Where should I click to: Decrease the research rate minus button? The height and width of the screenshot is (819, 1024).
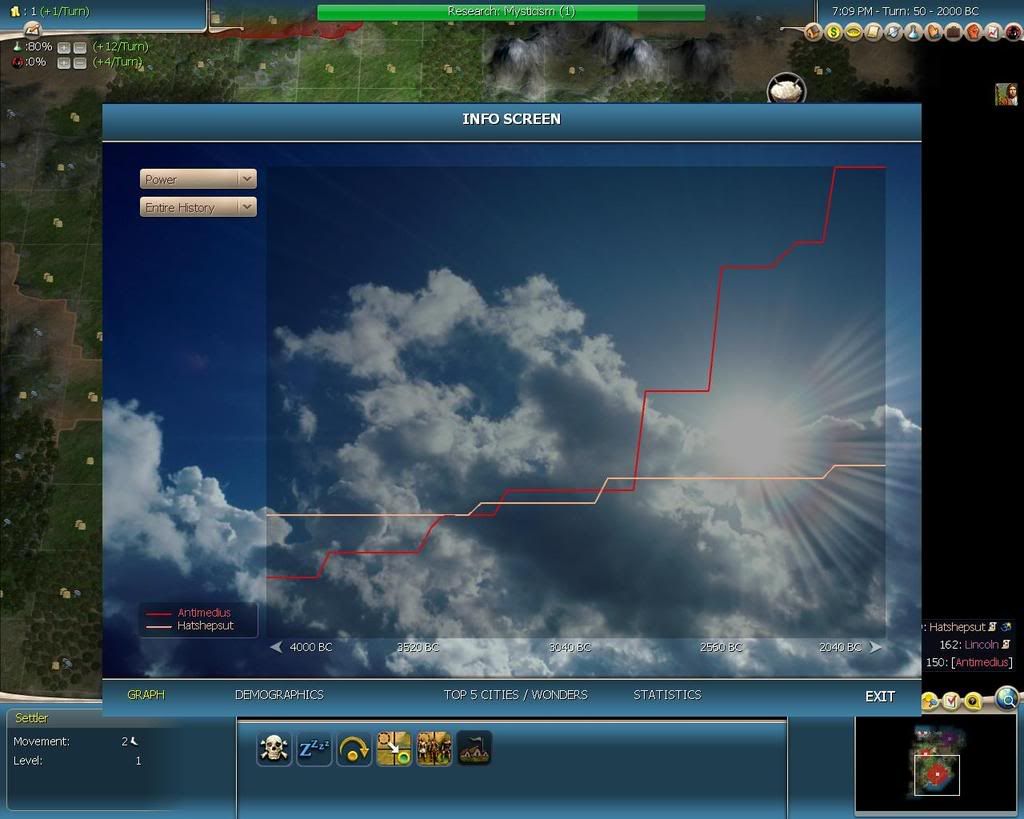pyautogui.click(x=80, y=48)
